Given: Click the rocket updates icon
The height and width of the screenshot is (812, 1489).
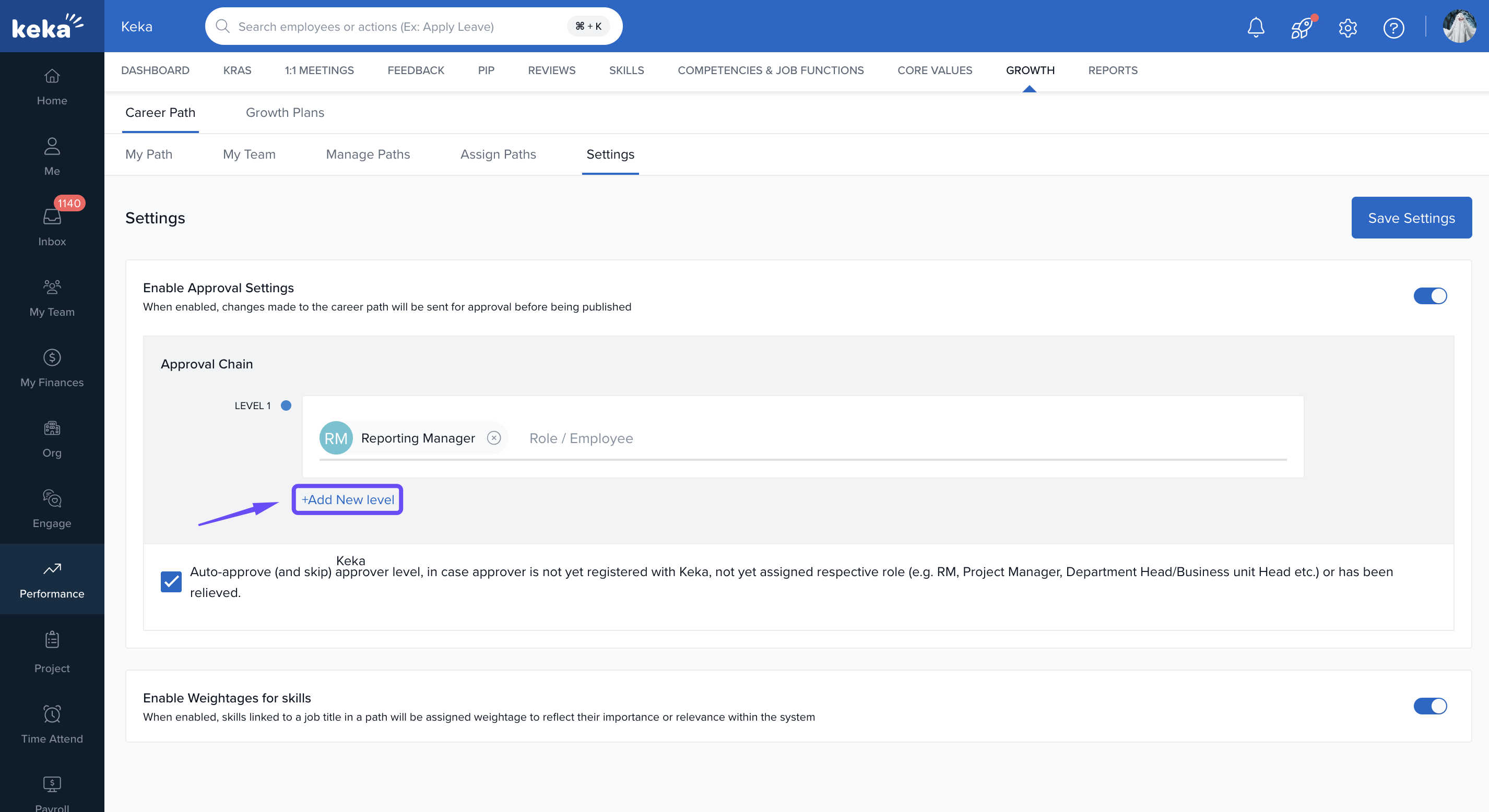Looking at the screenshot, I should 1301,27.
